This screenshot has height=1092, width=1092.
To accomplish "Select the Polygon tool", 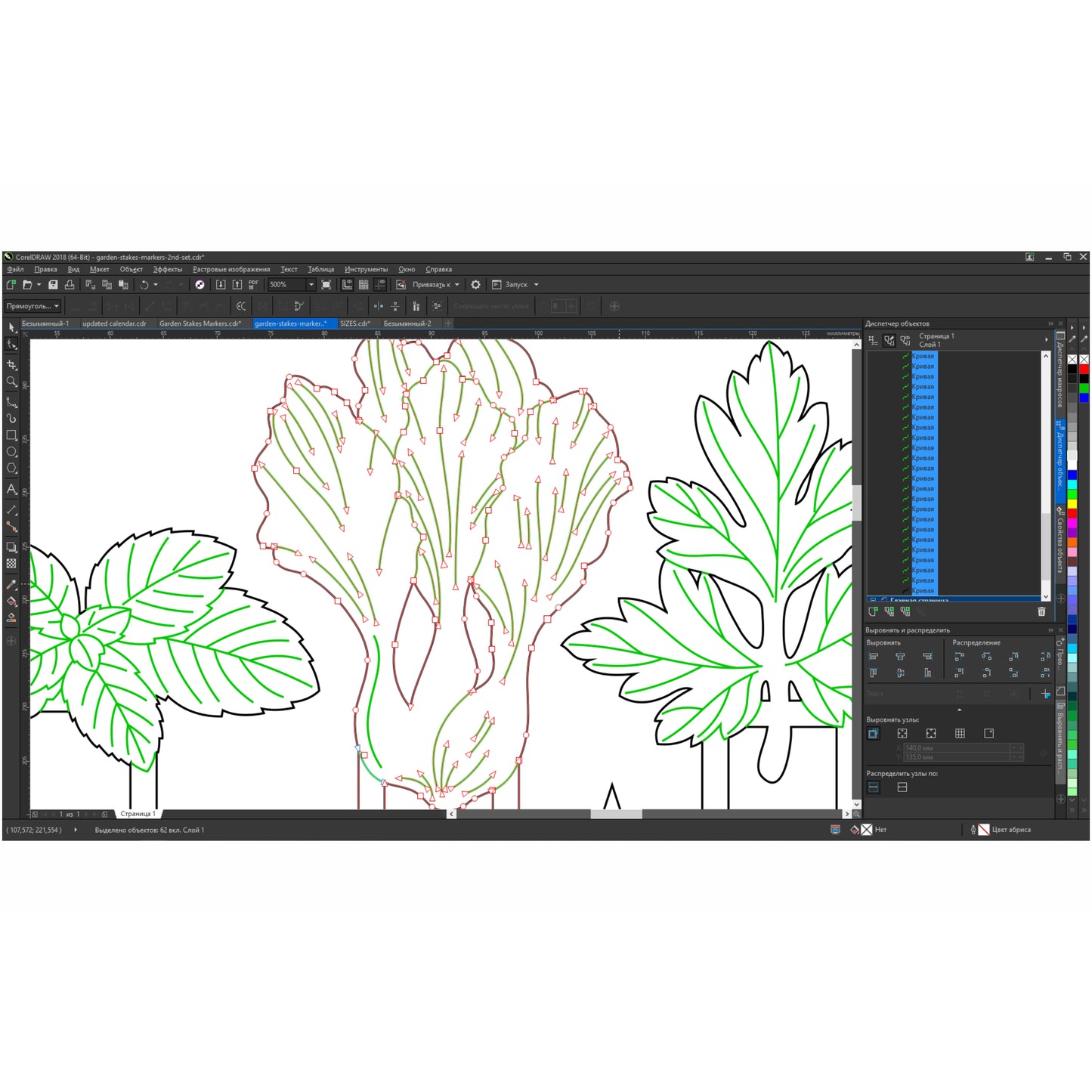I will click(x=11, y=469).
